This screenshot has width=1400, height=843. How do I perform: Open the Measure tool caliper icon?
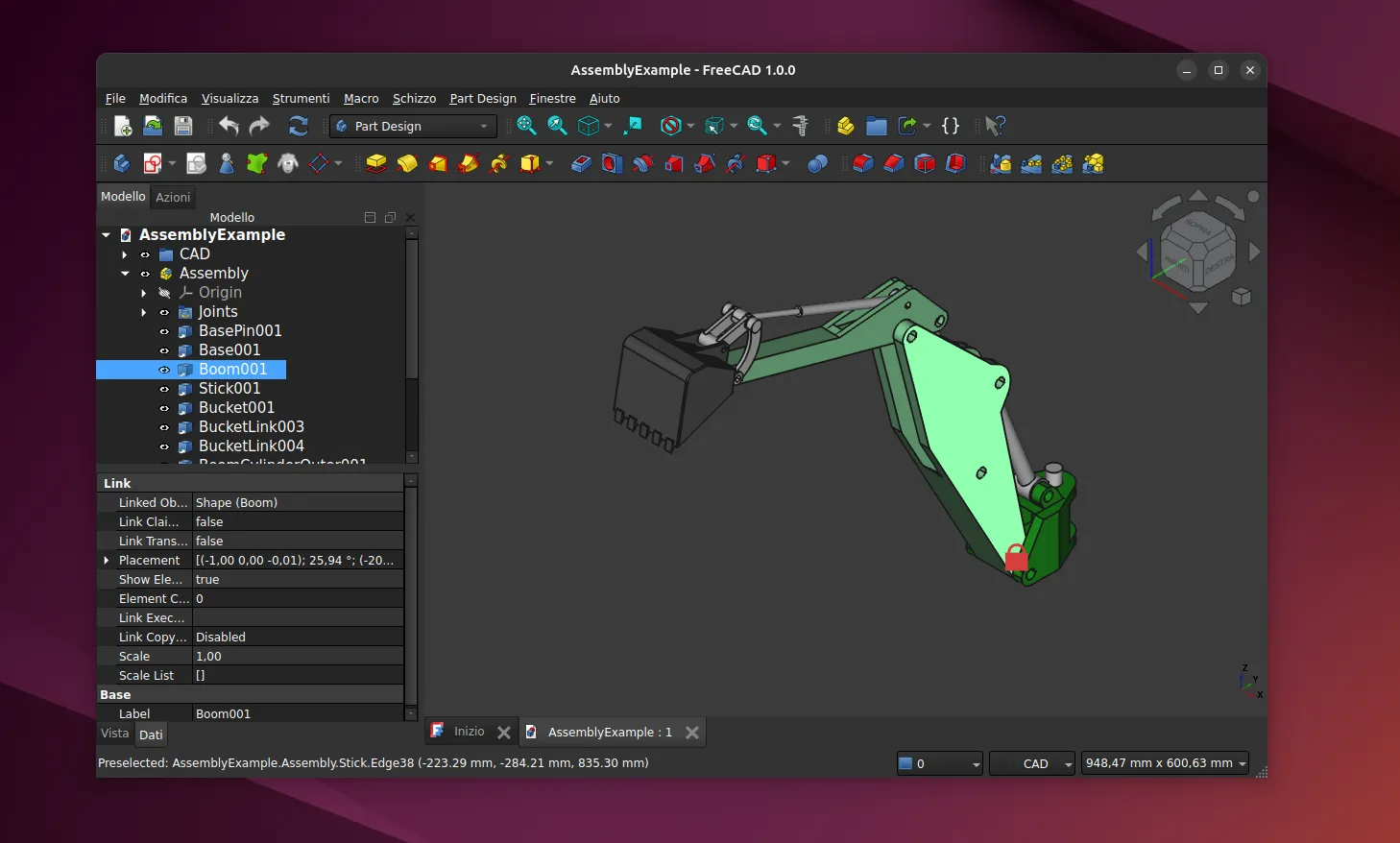[802, 126]
